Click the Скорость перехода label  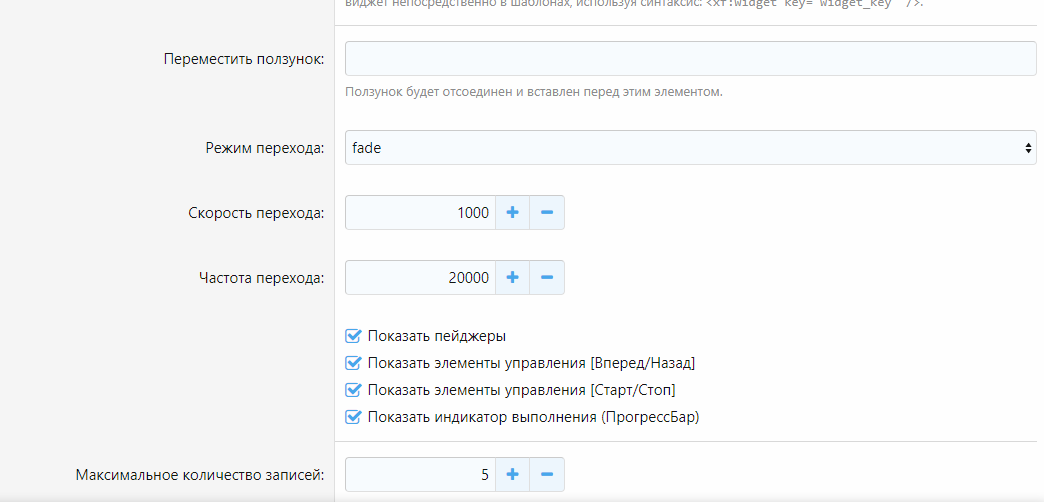[256, 213]
